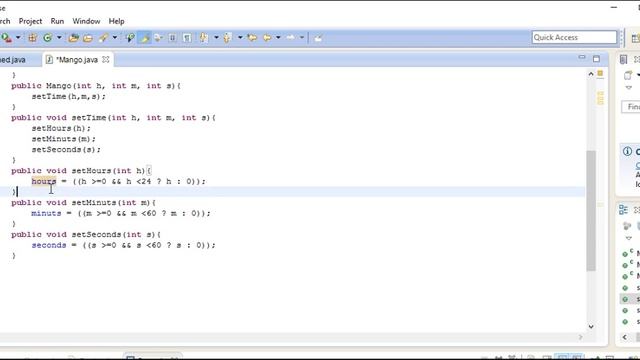640x360 pixels.
Task: Switch to the Mango.java editor tab
Action: tap(77, 60)
